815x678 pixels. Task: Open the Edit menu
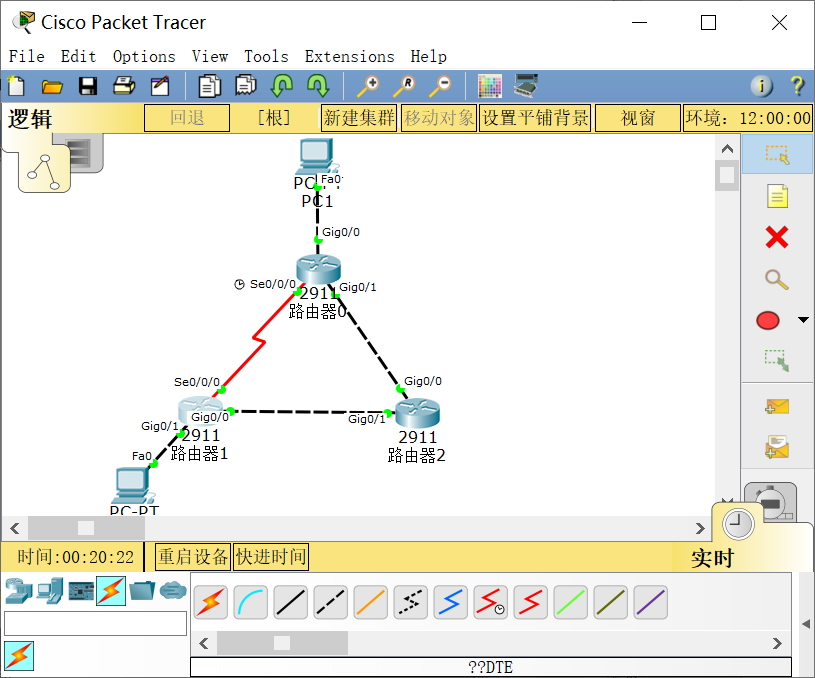(78, 56)
